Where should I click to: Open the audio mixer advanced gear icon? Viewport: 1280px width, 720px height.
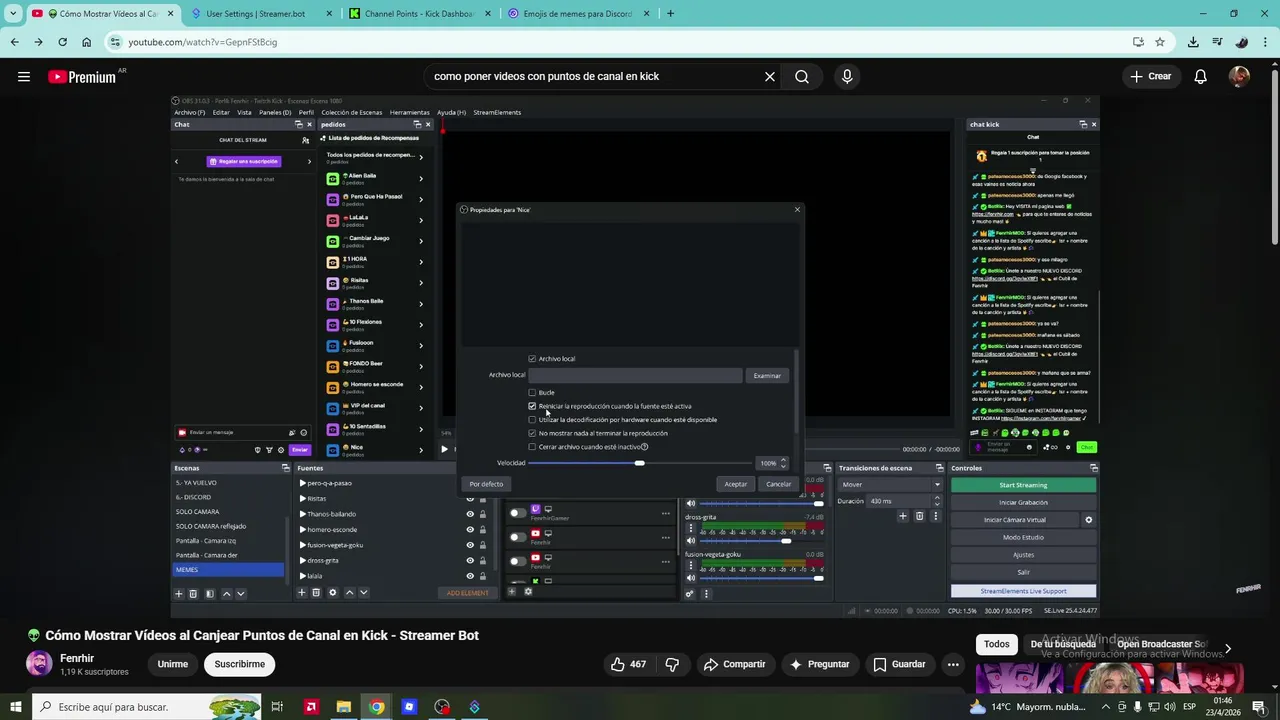(x=689, y=594)
